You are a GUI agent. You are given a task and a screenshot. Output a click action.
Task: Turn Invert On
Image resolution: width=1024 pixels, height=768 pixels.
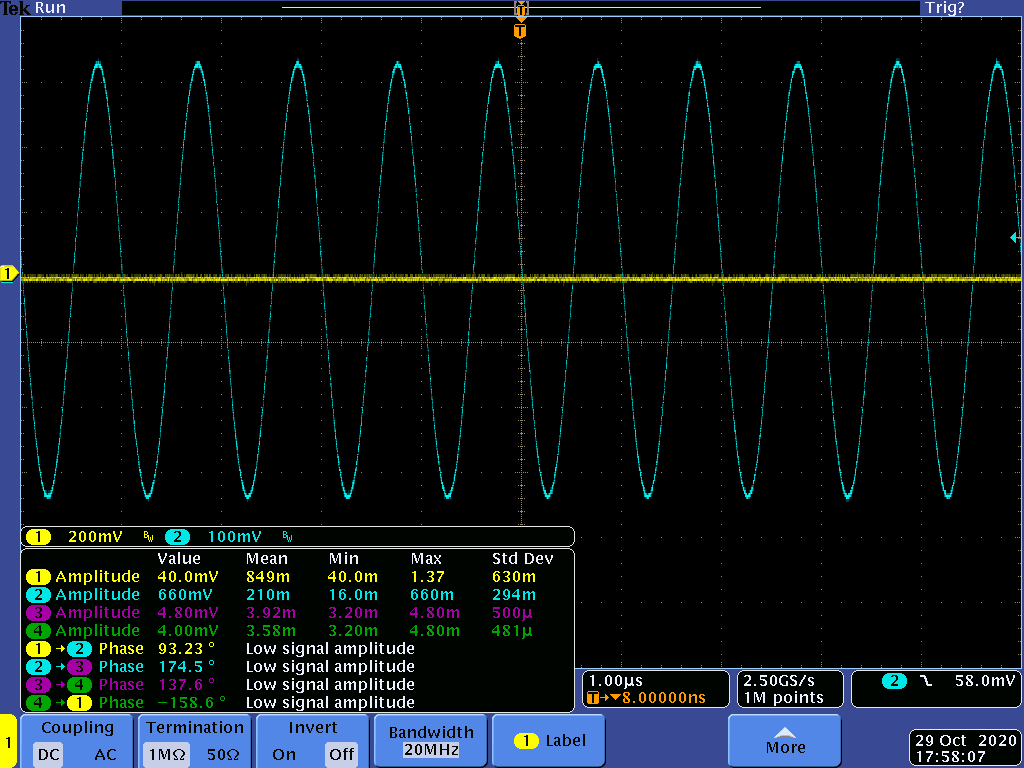284,755
